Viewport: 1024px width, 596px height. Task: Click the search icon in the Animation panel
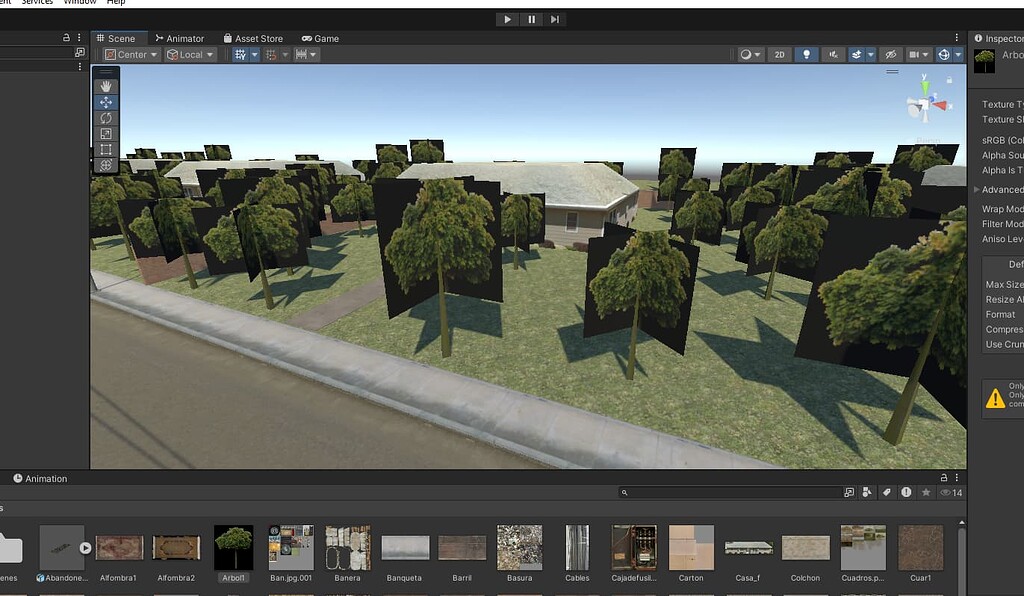pos(625,492)
